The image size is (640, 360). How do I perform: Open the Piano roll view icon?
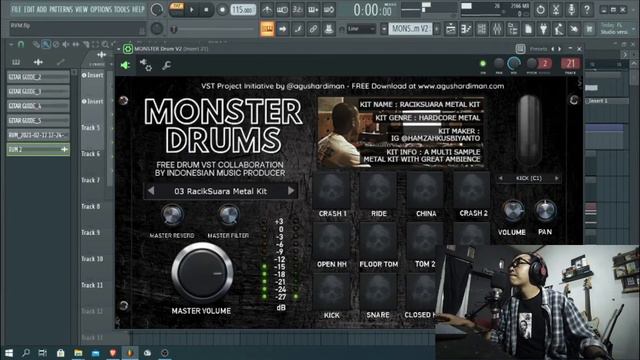point(466,29)
